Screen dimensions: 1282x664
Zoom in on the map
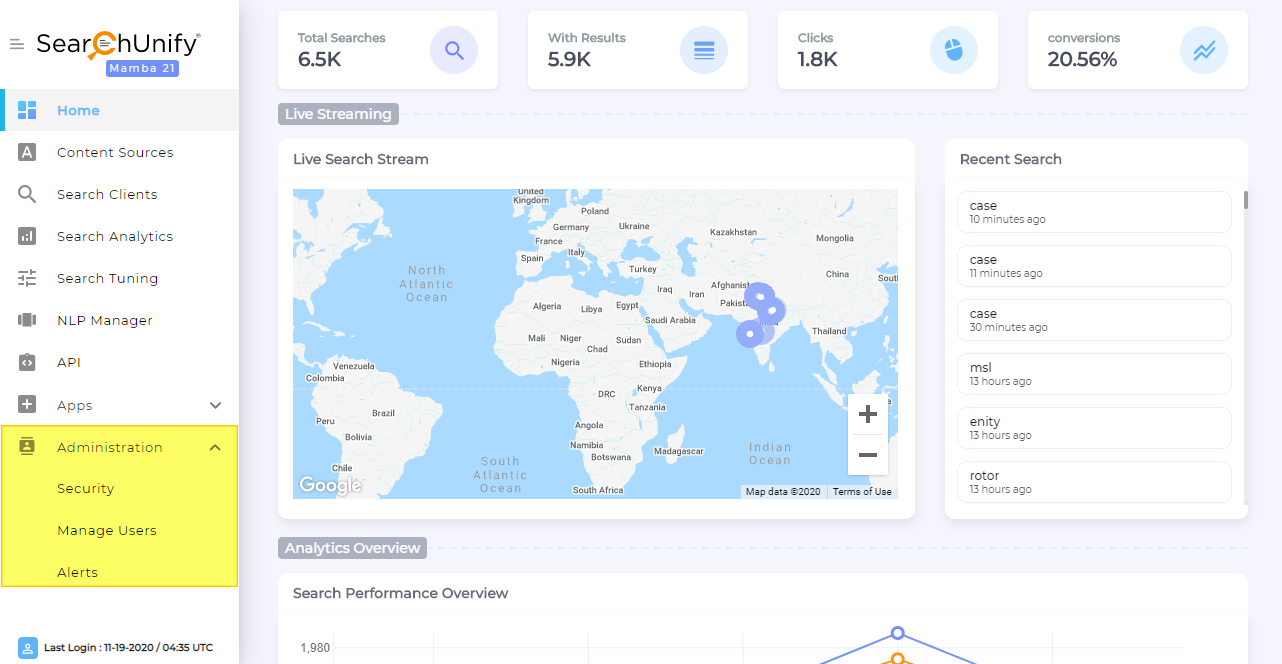click(867, 414)
